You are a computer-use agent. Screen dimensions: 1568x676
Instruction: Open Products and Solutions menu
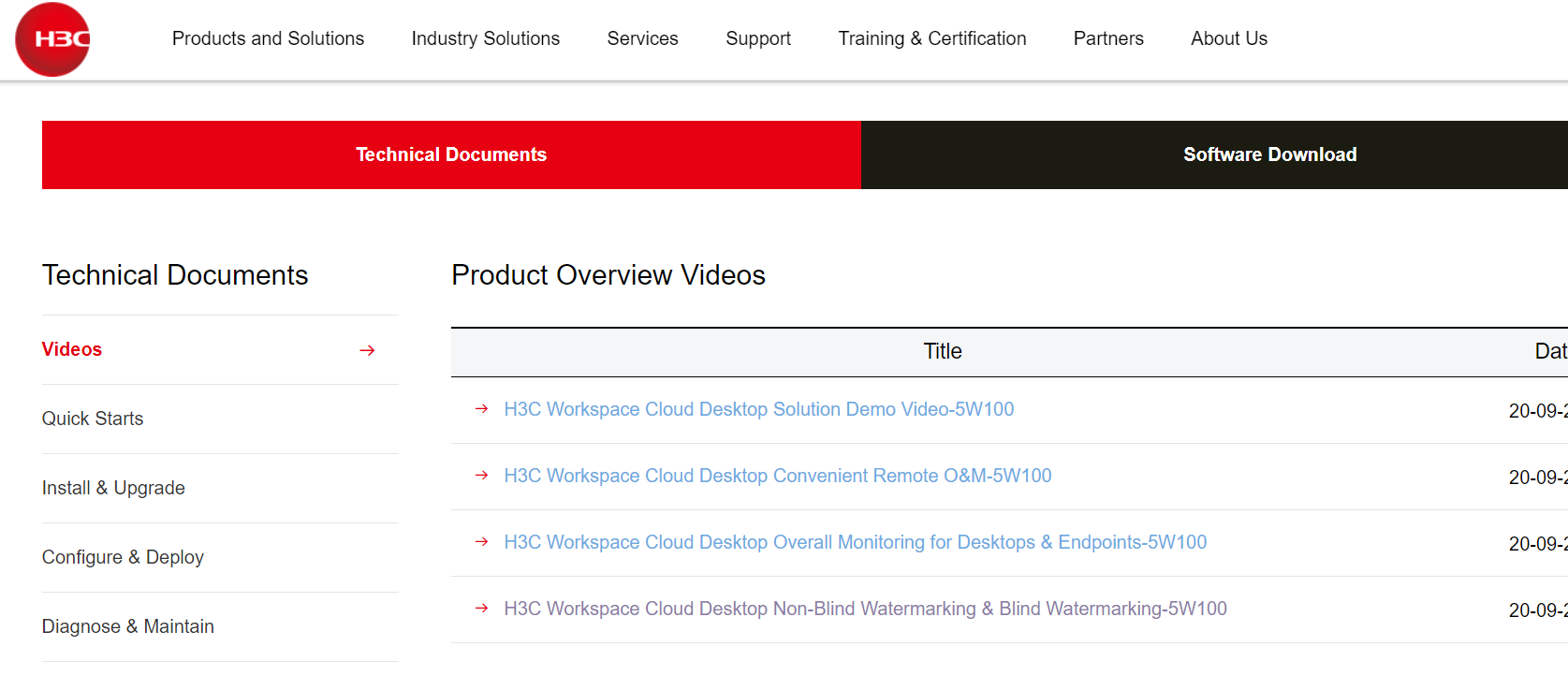[x=268, y=38]
